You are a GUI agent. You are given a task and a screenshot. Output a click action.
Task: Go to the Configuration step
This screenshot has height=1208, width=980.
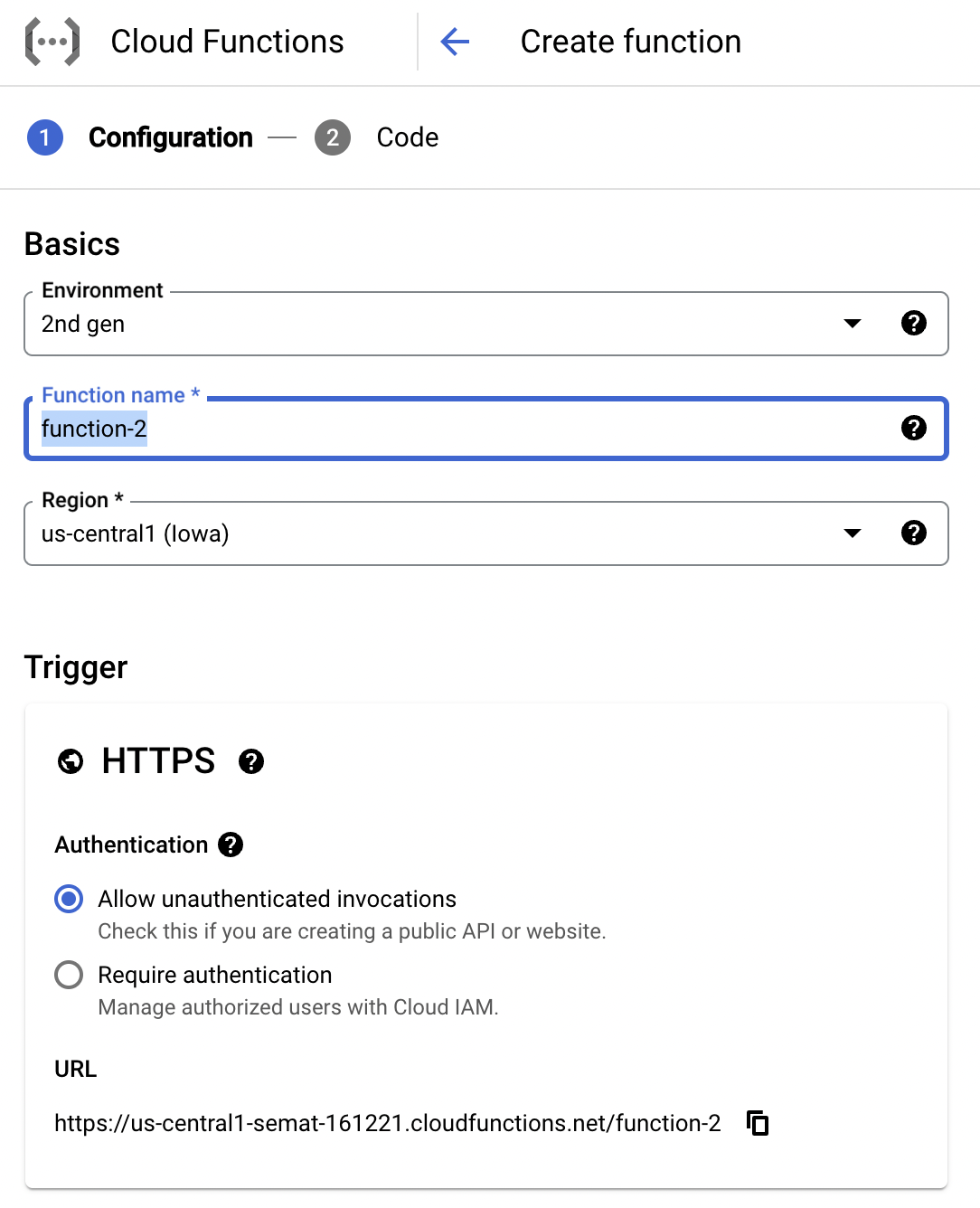[170, 137]
